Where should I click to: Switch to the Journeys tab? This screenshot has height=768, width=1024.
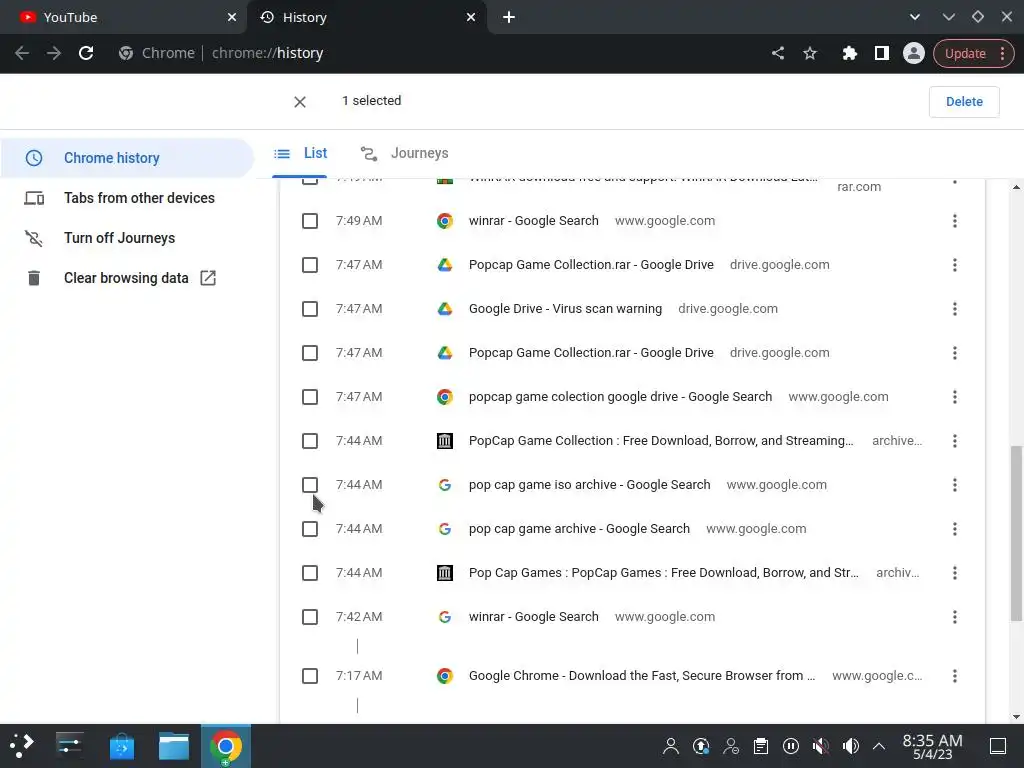click(404, 153)
